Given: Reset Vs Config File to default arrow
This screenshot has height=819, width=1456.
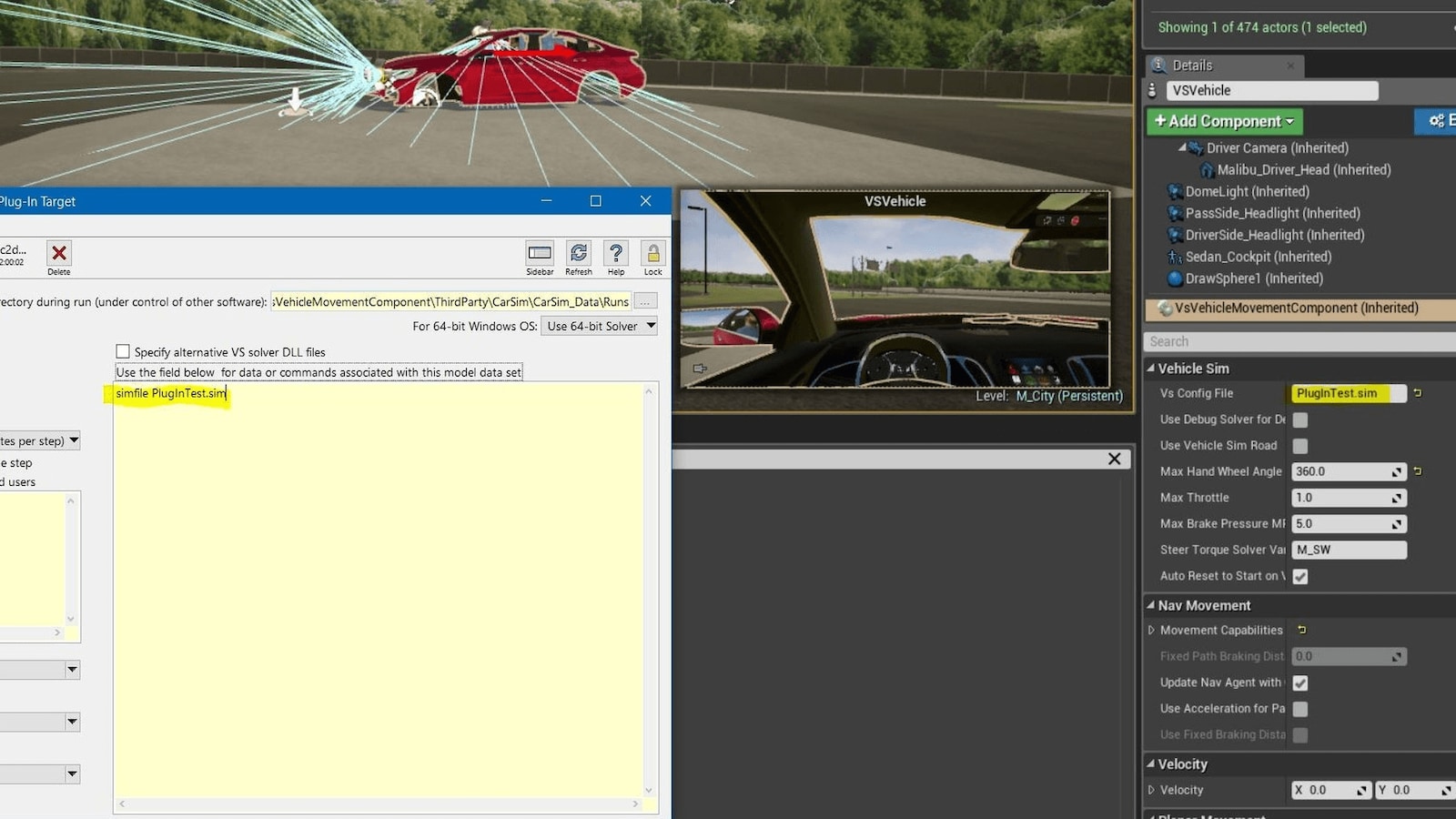Looking at the screenshot, I should pos(1418,393).
